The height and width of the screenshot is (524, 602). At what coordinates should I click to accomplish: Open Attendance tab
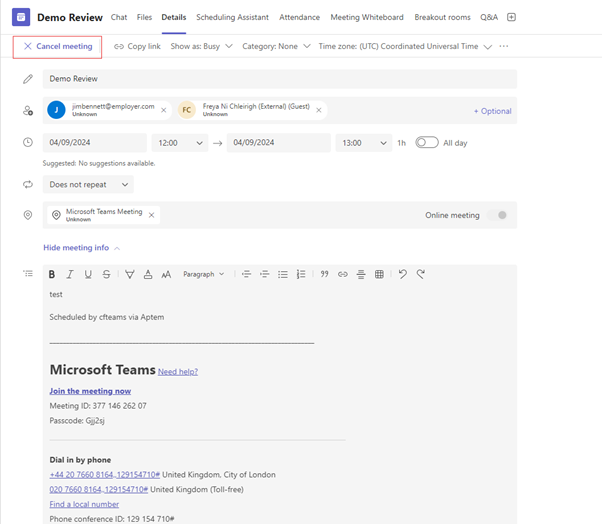[x=299, y=17]
